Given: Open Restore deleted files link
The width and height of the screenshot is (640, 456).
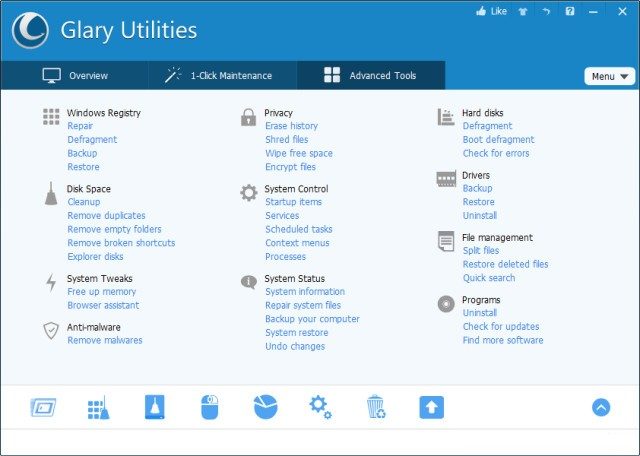Looking at the screenshot, I should 505,264.
